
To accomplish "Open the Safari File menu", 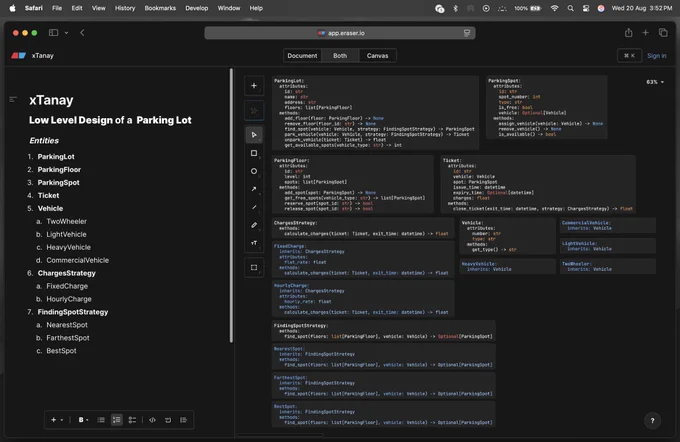I will coord(57,8).
